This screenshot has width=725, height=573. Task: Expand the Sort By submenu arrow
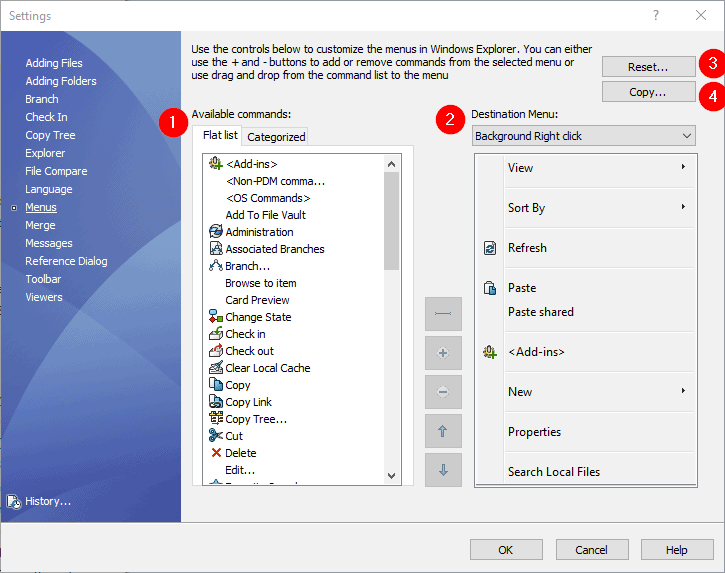point(683,206)
